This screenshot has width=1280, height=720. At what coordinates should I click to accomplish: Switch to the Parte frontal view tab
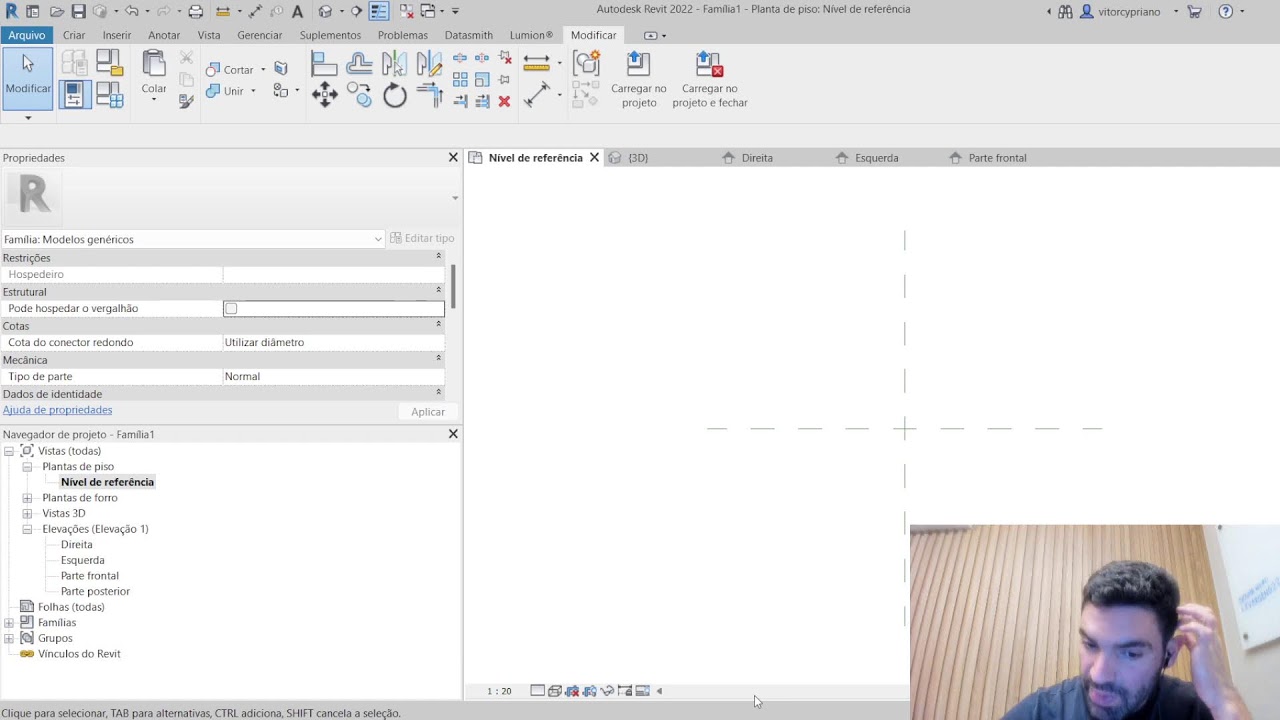click(997, 158)
